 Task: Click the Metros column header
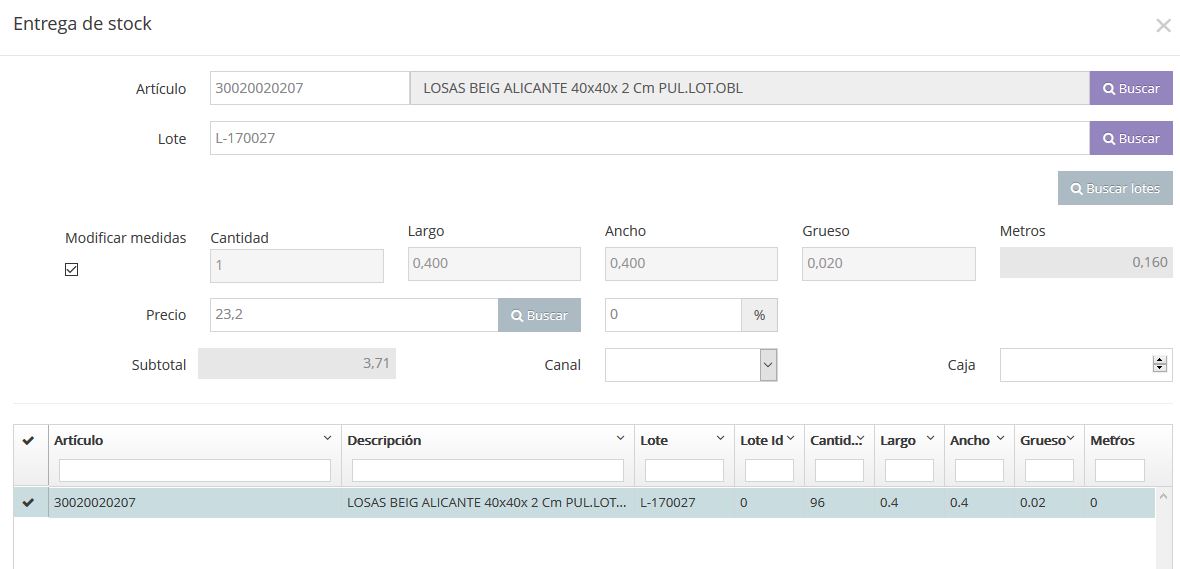(1112, 440)
